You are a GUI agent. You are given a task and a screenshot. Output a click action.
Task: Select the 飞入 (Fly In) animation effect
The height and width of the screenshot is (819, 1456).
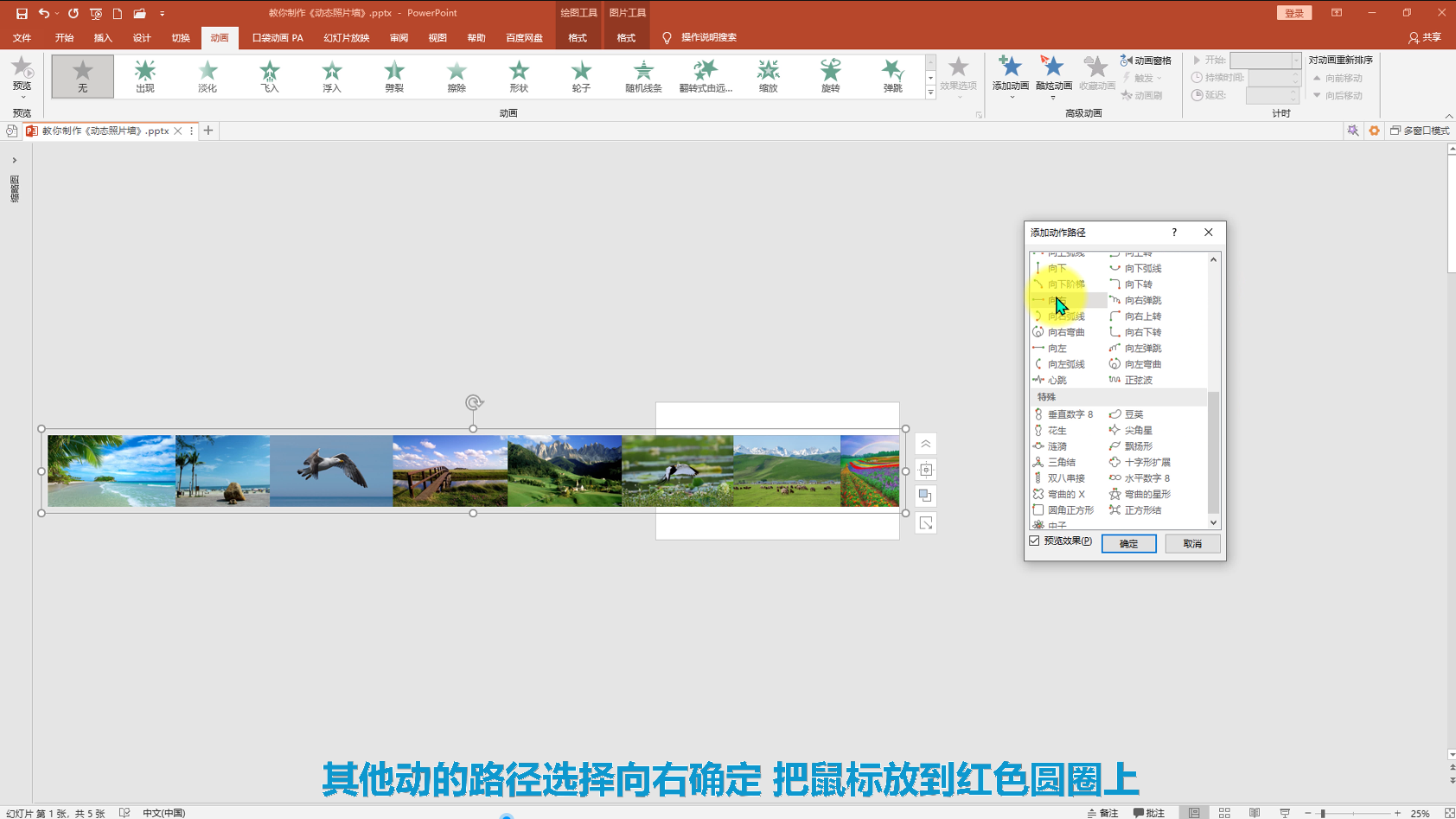pyautogui.click(x=270, y=76)
